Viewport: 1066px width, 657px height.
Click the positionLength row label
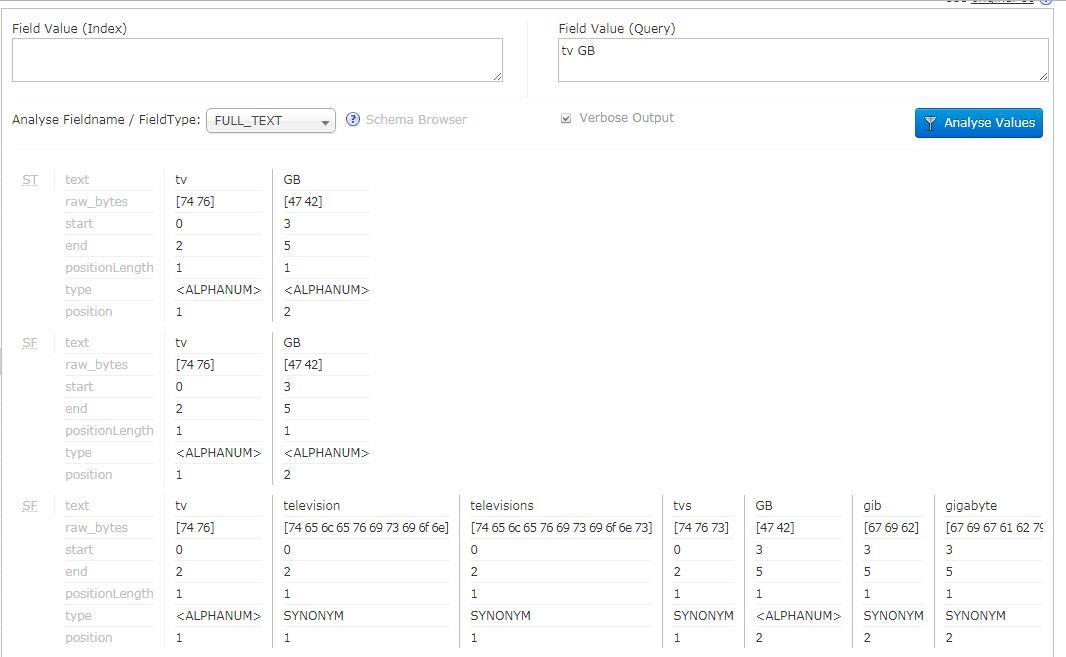pos(109,267)
